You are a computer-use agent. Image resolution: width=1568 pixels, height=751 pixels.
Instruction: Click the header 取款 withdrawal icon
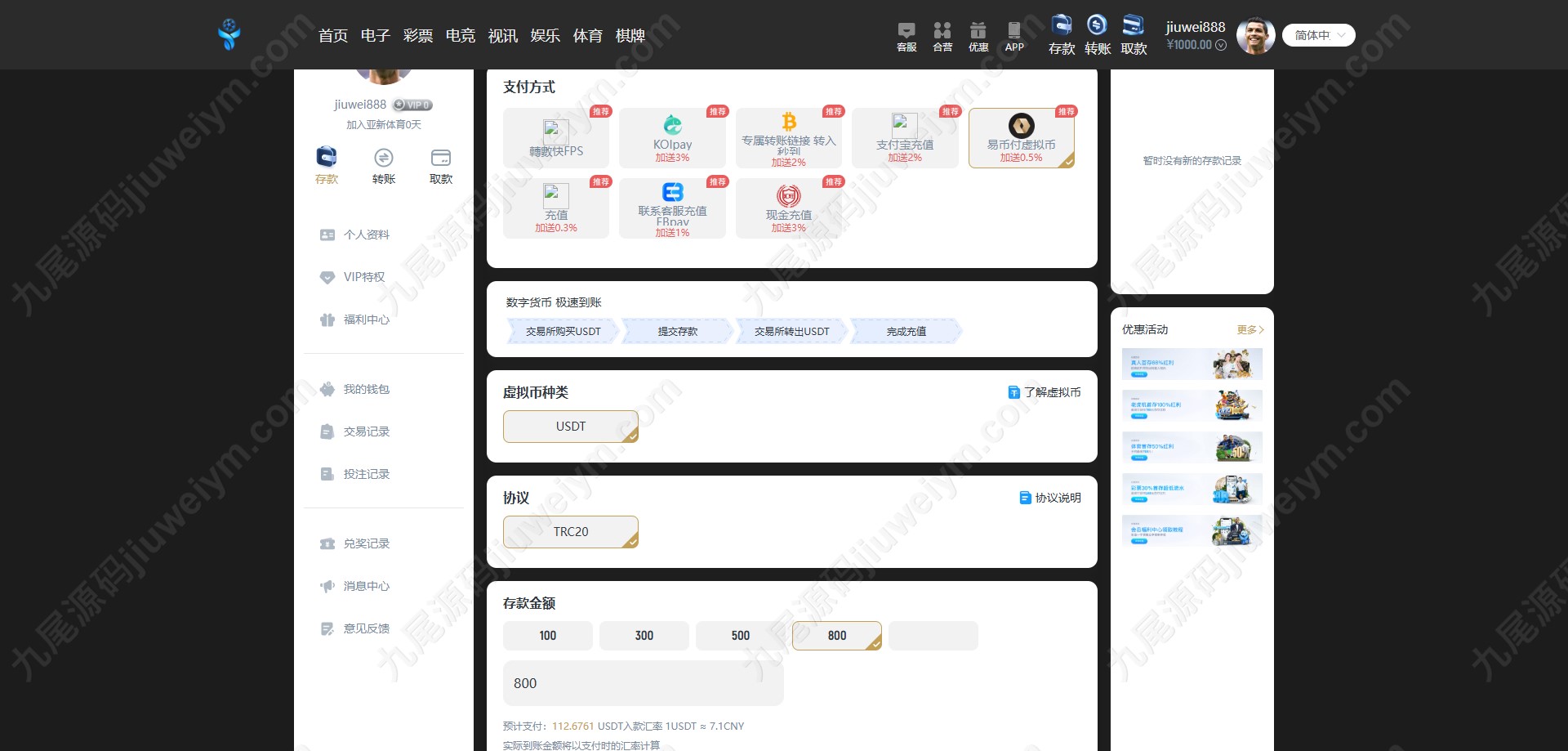click(1134, 35)
